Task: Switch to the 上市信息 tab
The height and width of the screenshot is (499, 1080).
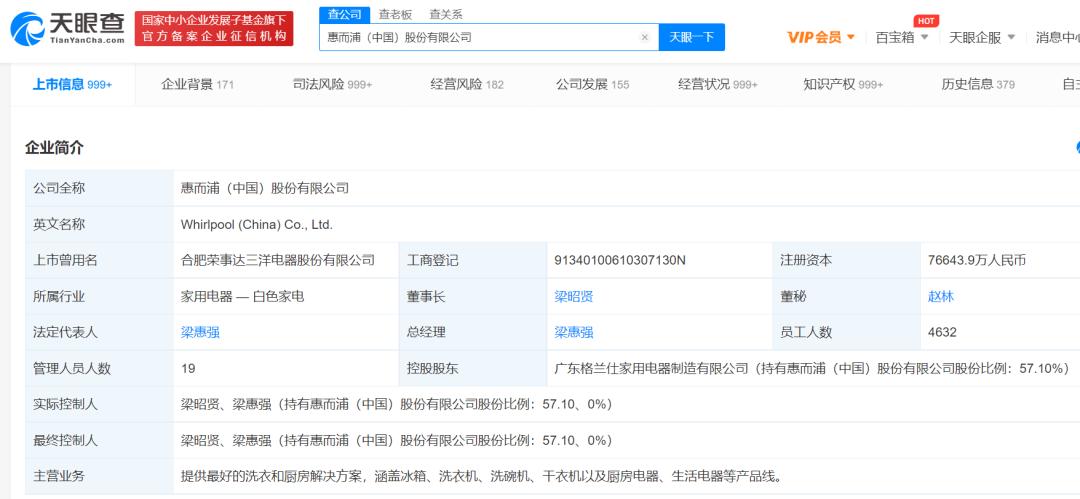Action: [72, 85]
